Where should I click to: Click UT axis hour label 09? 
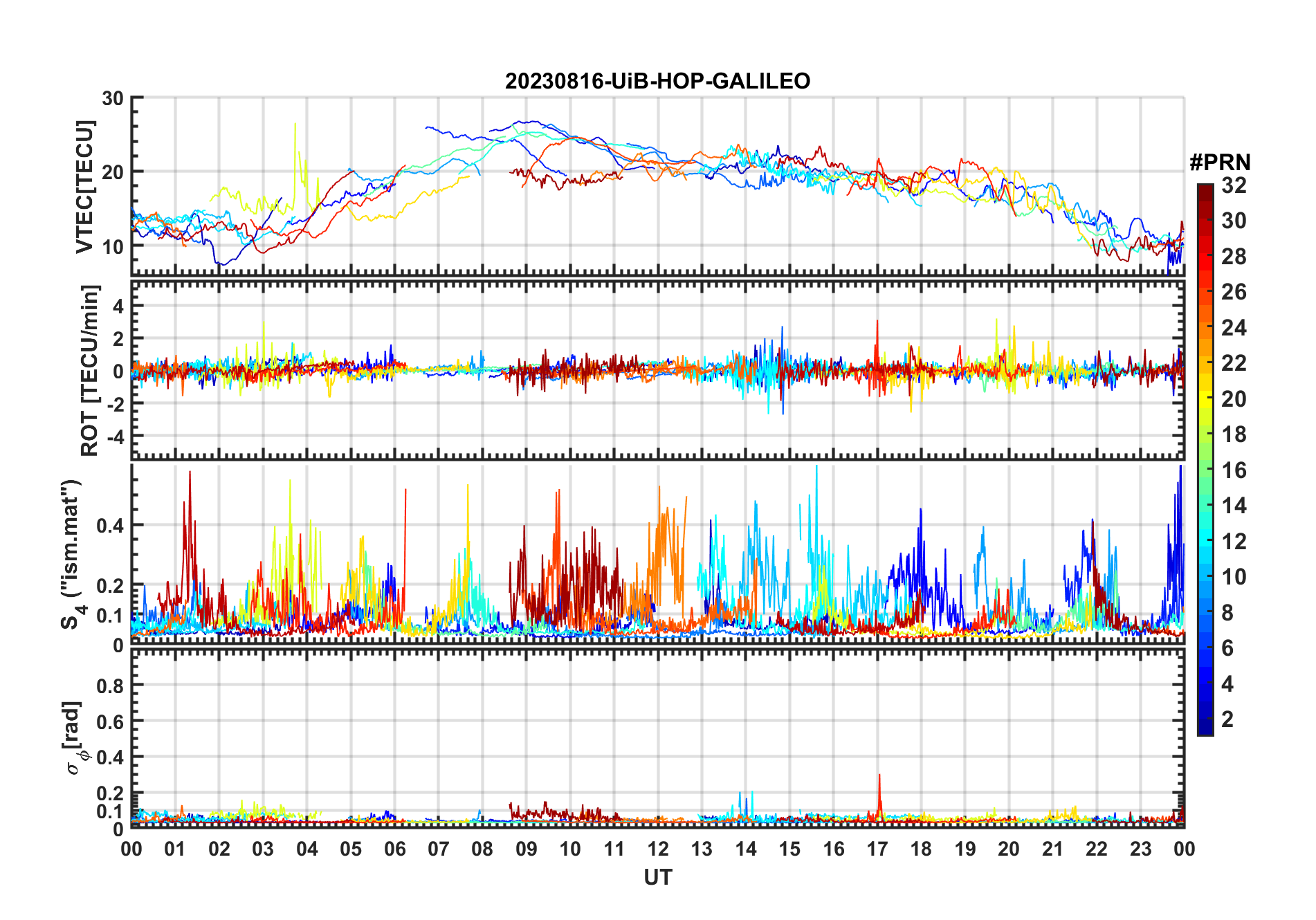tap(527, 849)
